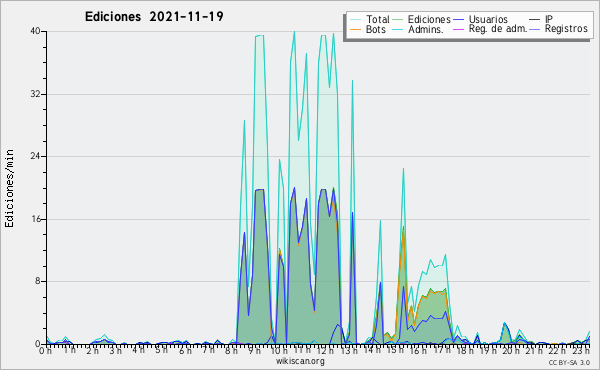Click the blue Usuarios color swatch in legend
600x370 pixels.
[x=458, y=20]
